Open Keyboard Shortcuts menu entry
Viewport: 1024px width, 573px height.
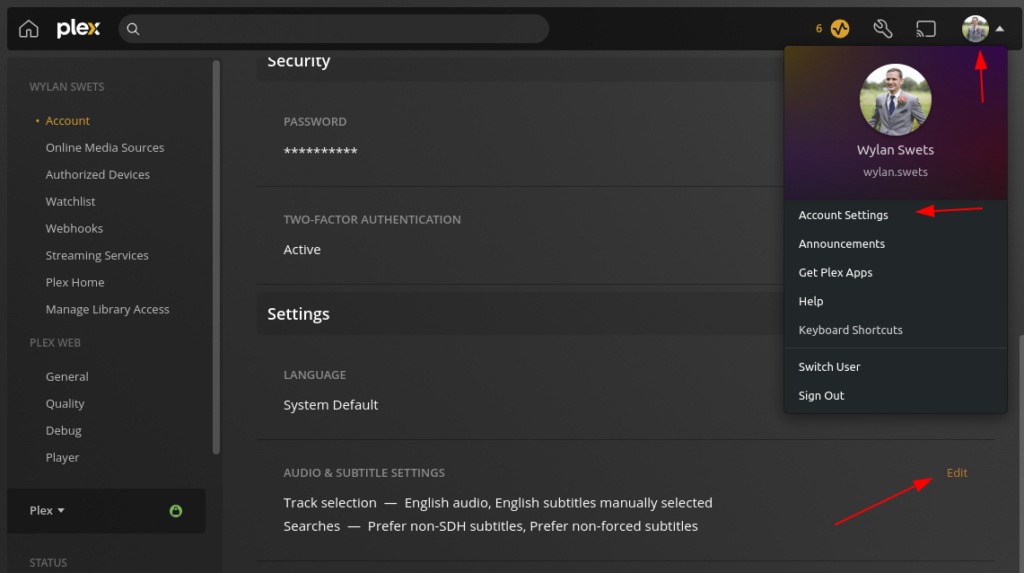(x=850, y=330)
